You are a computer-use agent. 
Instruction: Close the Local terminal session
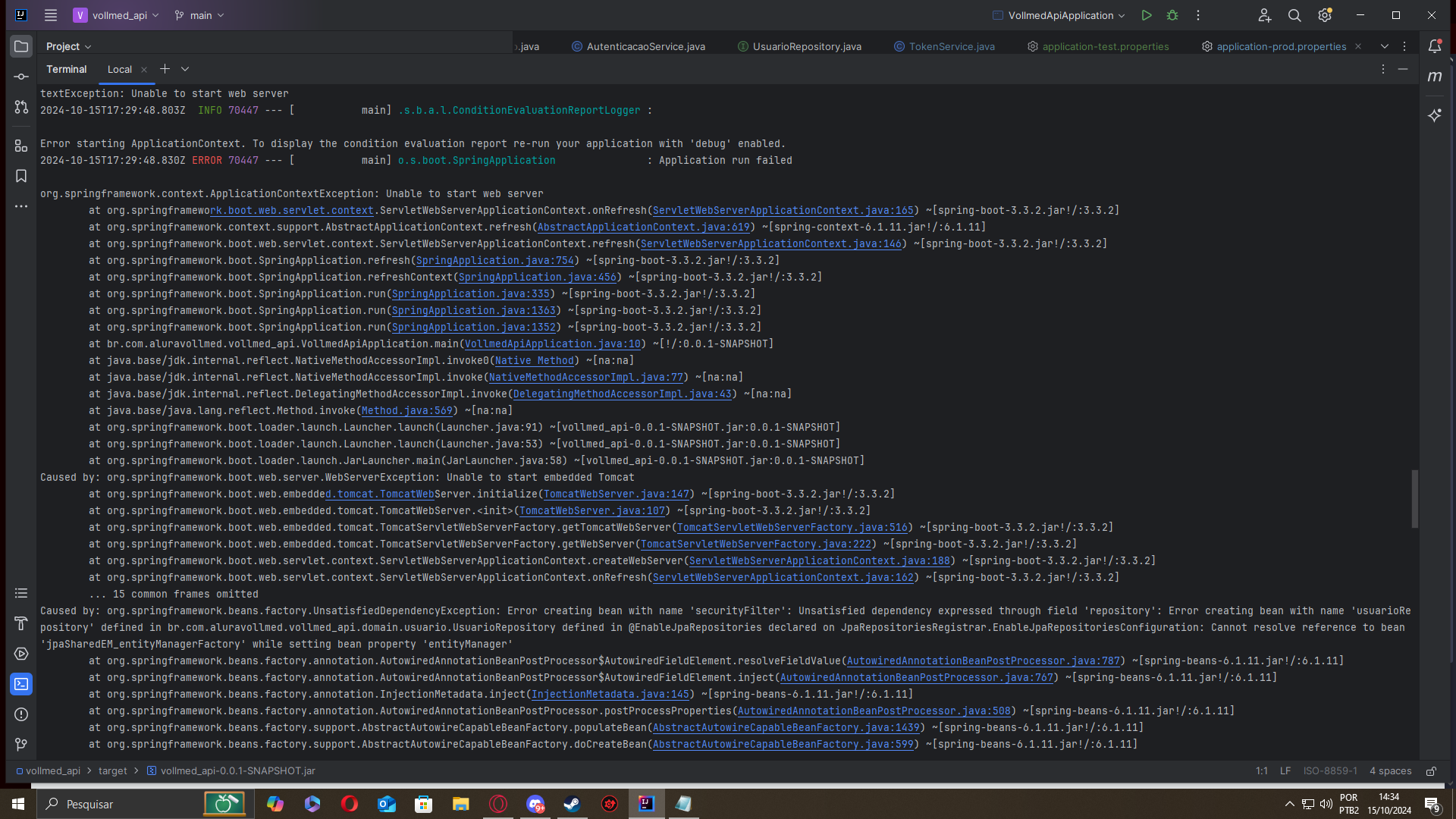coord(144,69)
